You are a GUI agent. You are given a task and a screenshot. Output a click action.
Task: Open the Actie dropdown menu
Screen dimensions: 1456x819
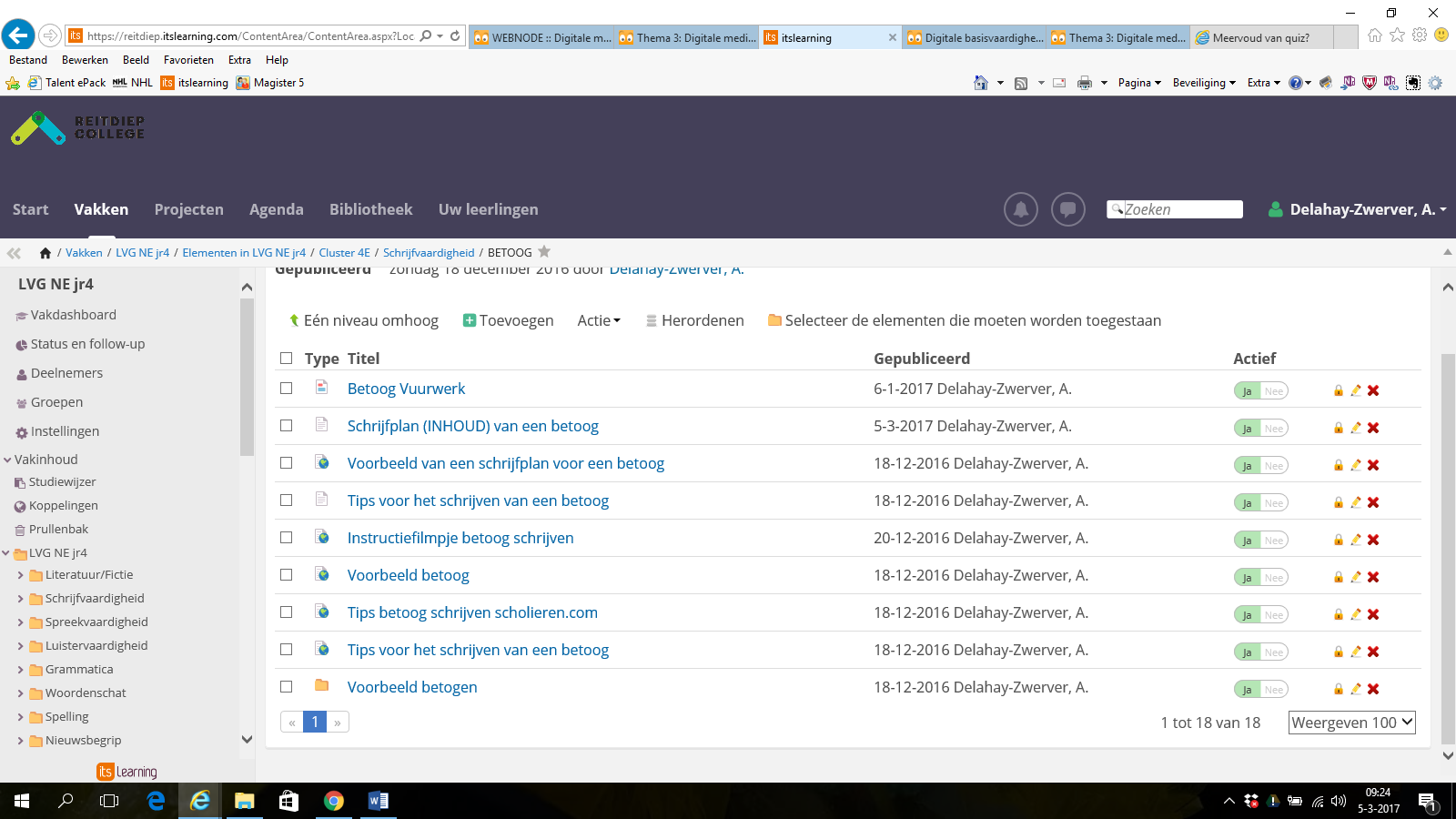[598, 320]
